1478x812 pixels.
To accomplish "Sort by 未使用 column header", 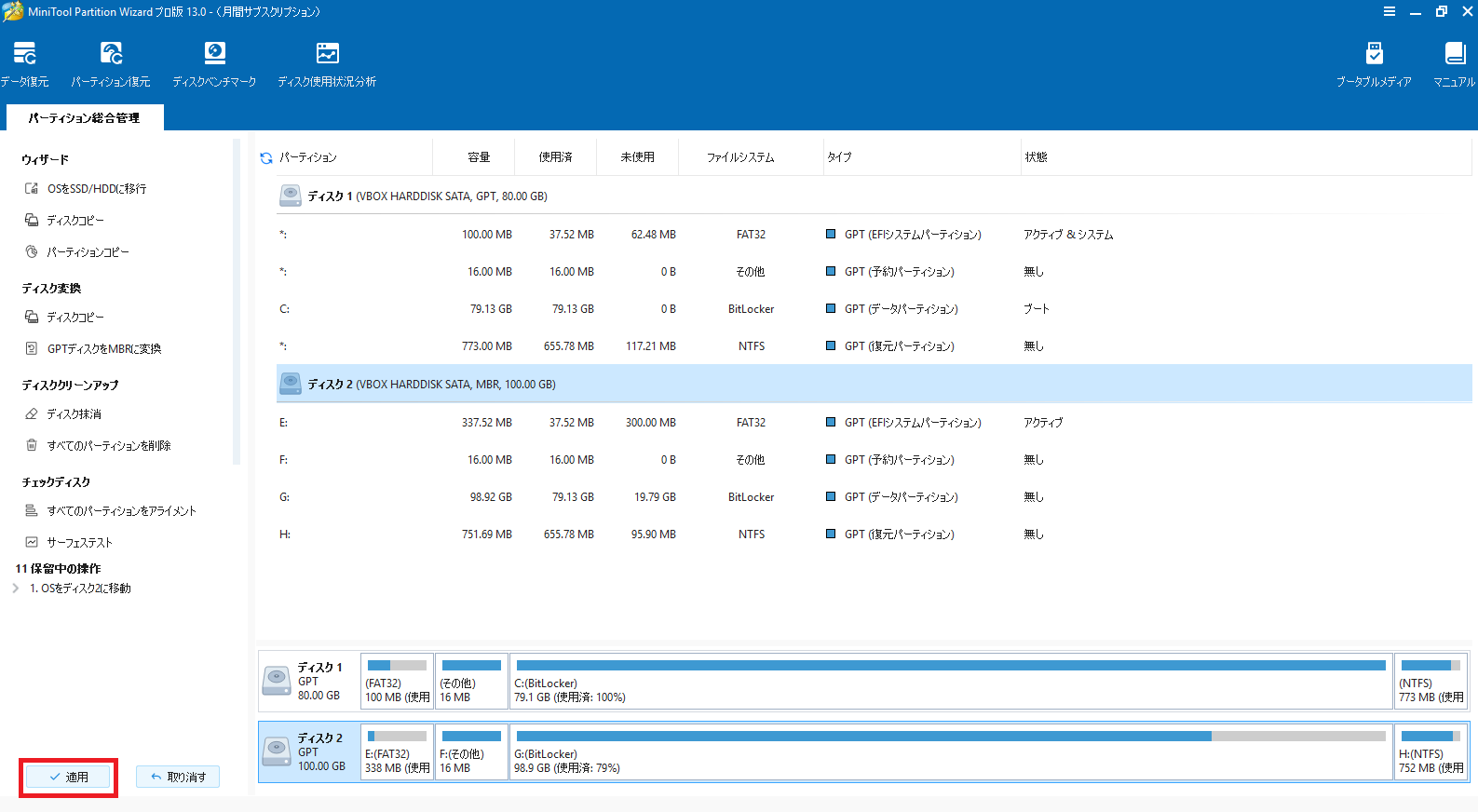I will (637, 157).
